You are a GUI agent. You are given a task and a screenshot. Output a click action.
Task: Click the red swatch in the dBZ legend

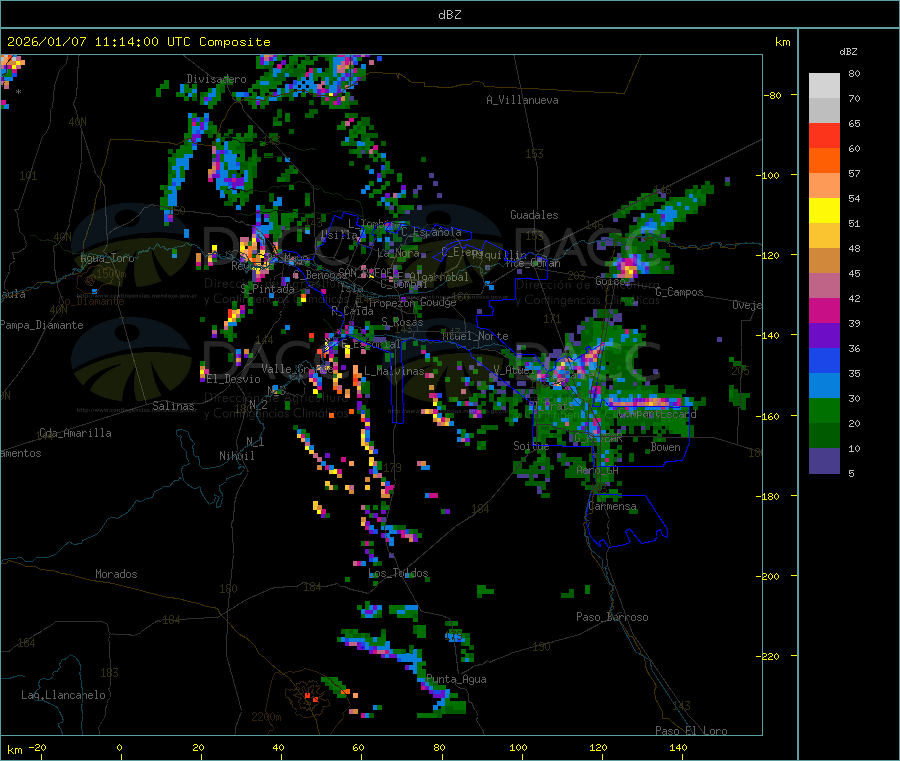coord(824,135)
